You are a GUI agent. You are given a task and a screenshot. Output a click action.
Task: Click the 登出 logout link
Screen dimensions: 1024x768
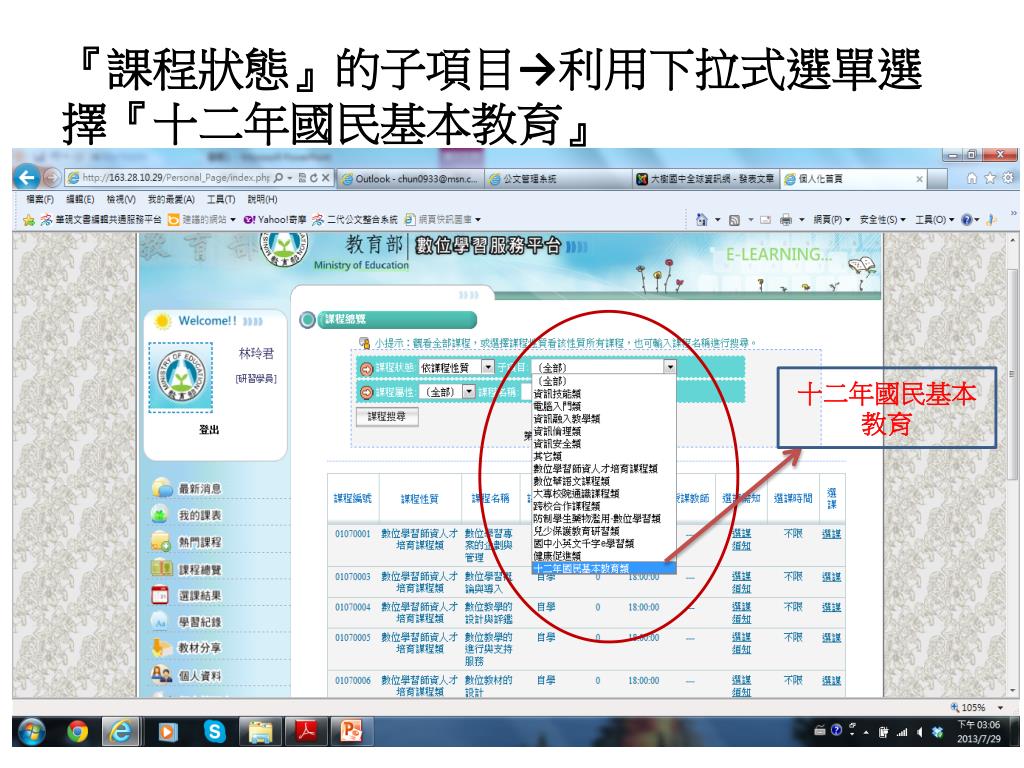click(x=209, y=429)
